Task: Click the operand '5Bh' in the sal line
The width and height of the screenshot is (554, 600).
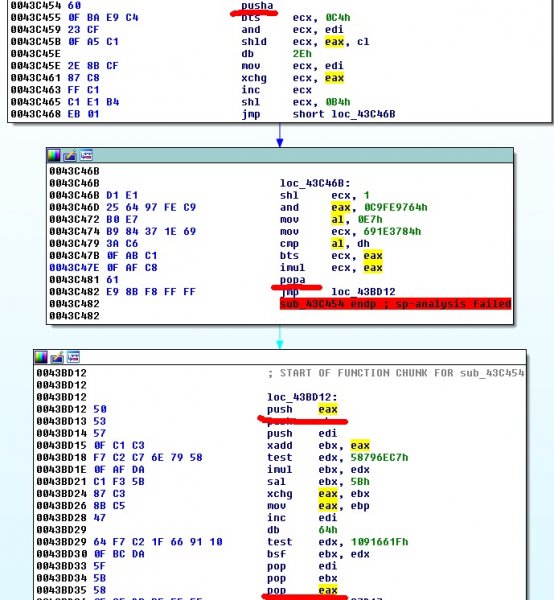Action: [x=360, y=482]
